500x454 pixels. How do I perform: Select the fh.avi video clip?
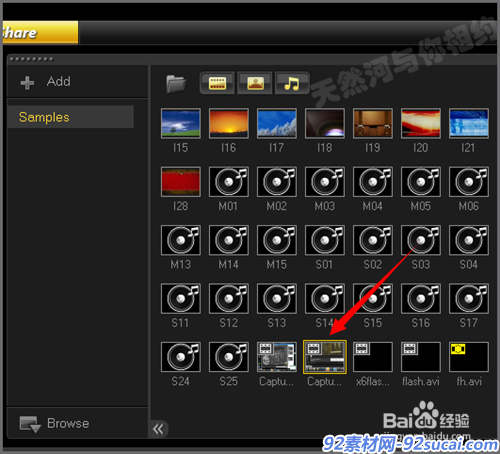pyautogui.click(x=469, y=357)
